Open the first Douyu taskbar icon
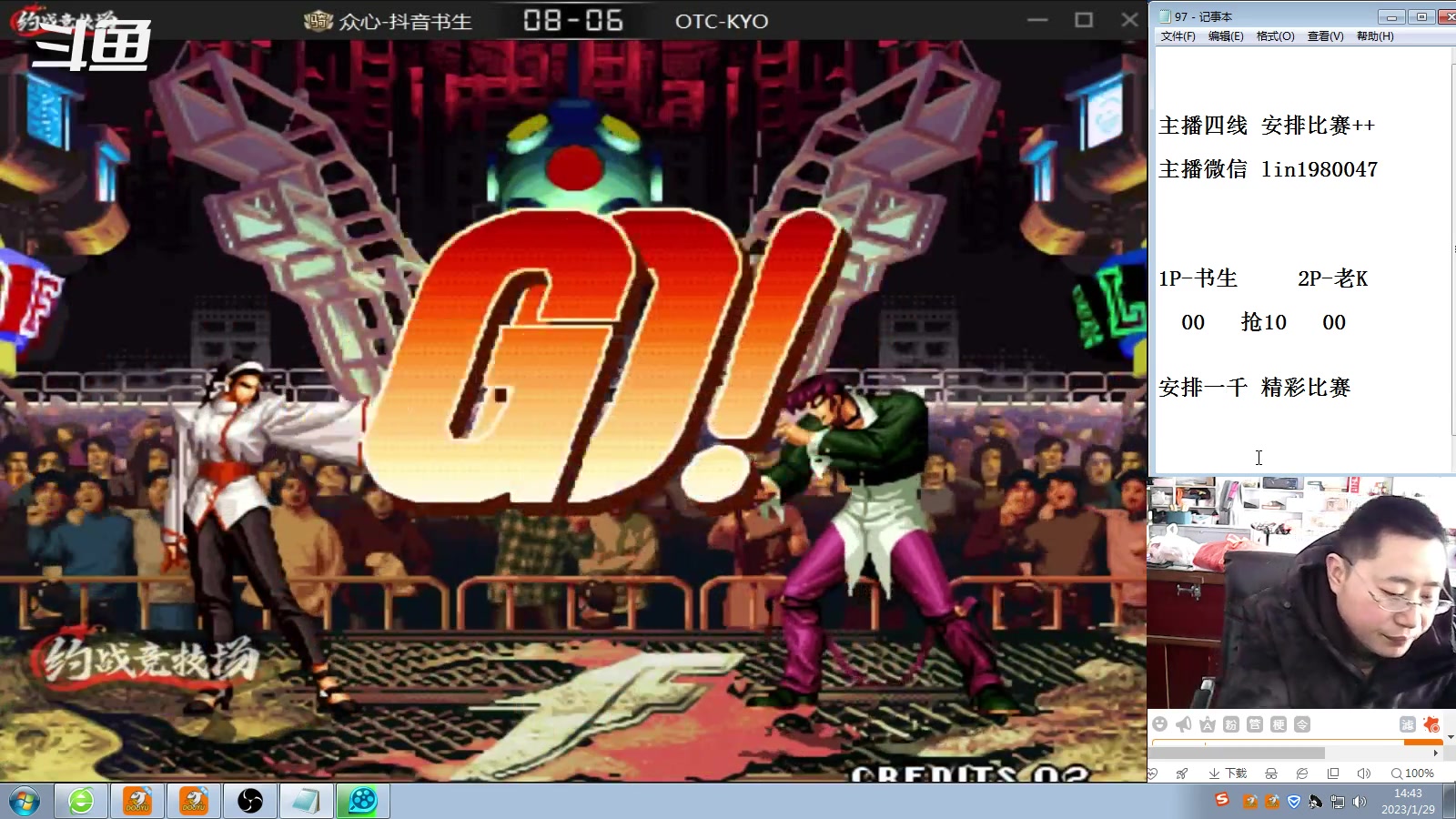Image resolution: width=1456 pixels, height=819 pixels. [137, 802]
